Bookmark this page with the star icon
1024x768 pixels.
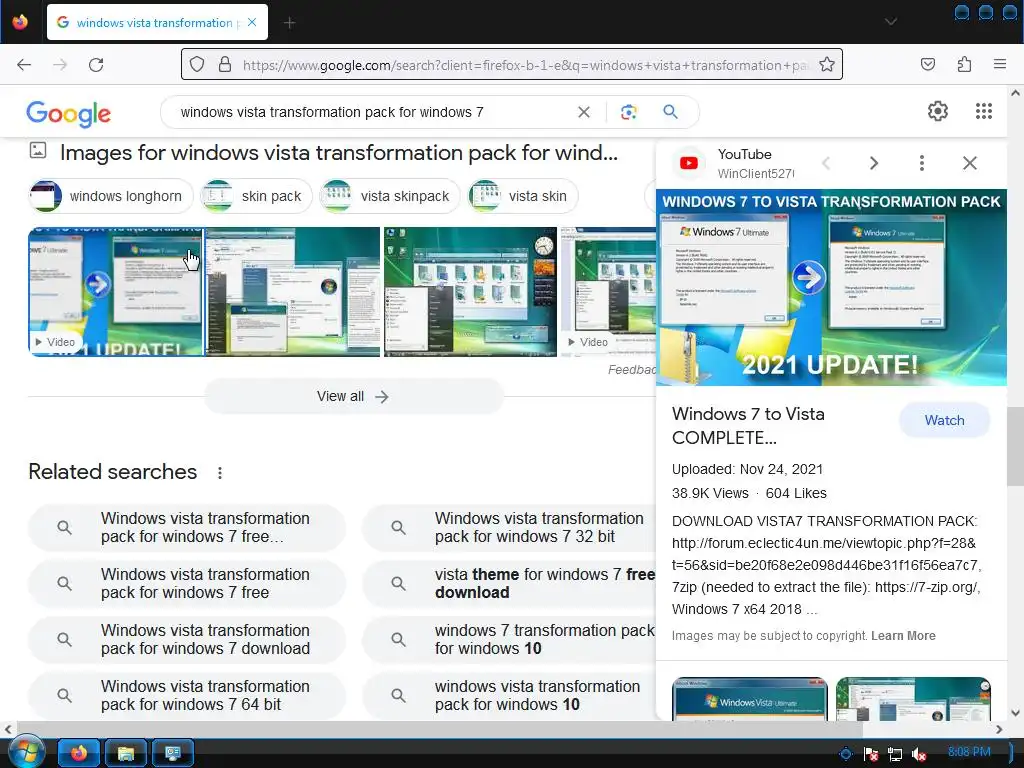(827, 65)
